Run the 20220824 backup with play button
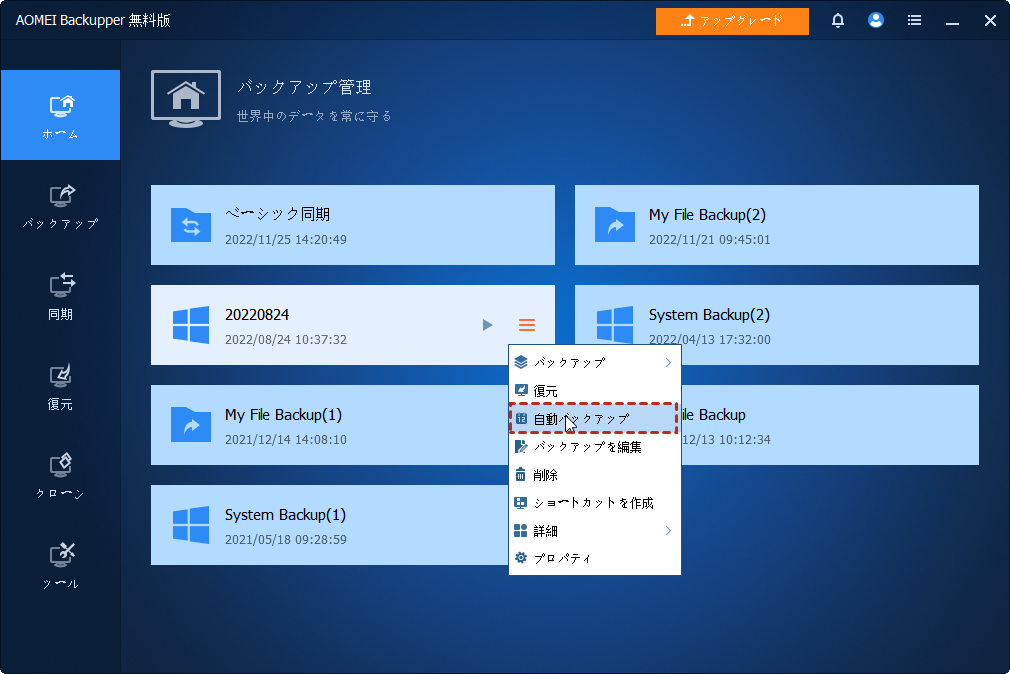 tap(488, 325)
